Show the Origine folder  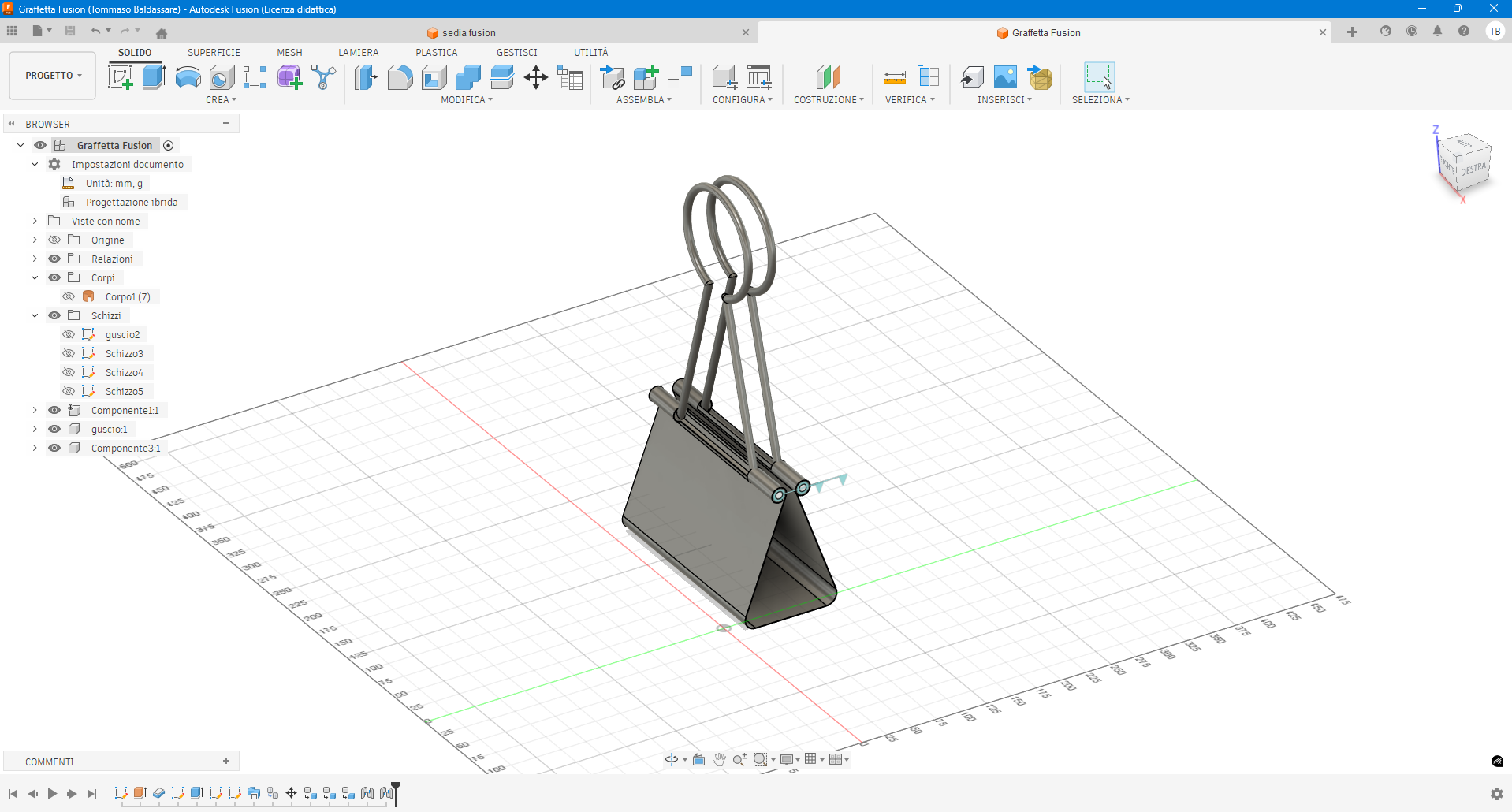[54, 240]
